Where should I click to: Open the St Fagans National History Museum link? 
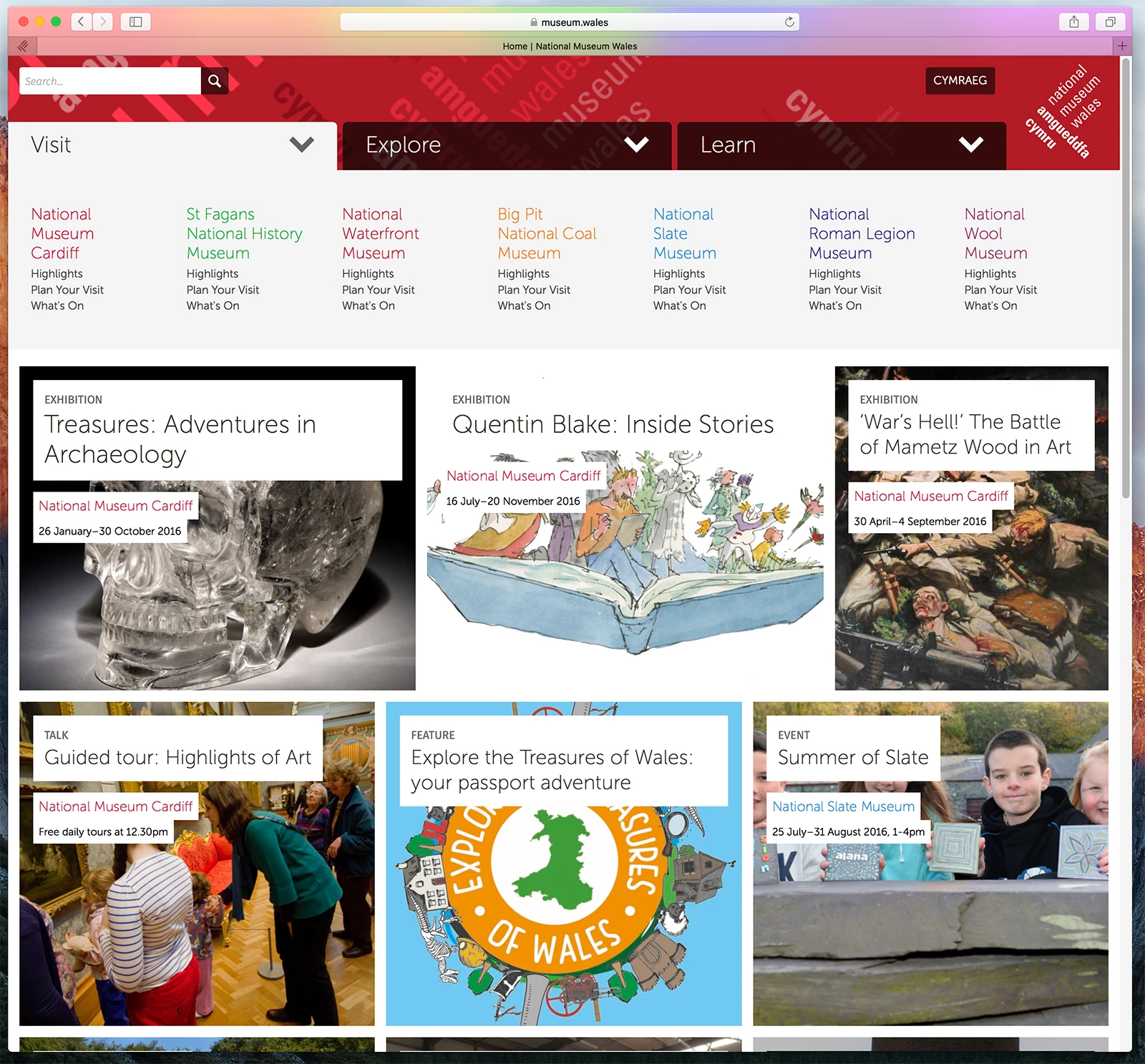pos(244,233)
